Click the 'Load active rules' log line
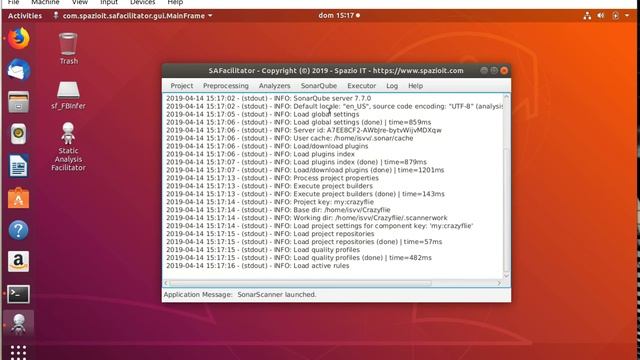Viewport: 640px width, 360px height. pos(258,266)
